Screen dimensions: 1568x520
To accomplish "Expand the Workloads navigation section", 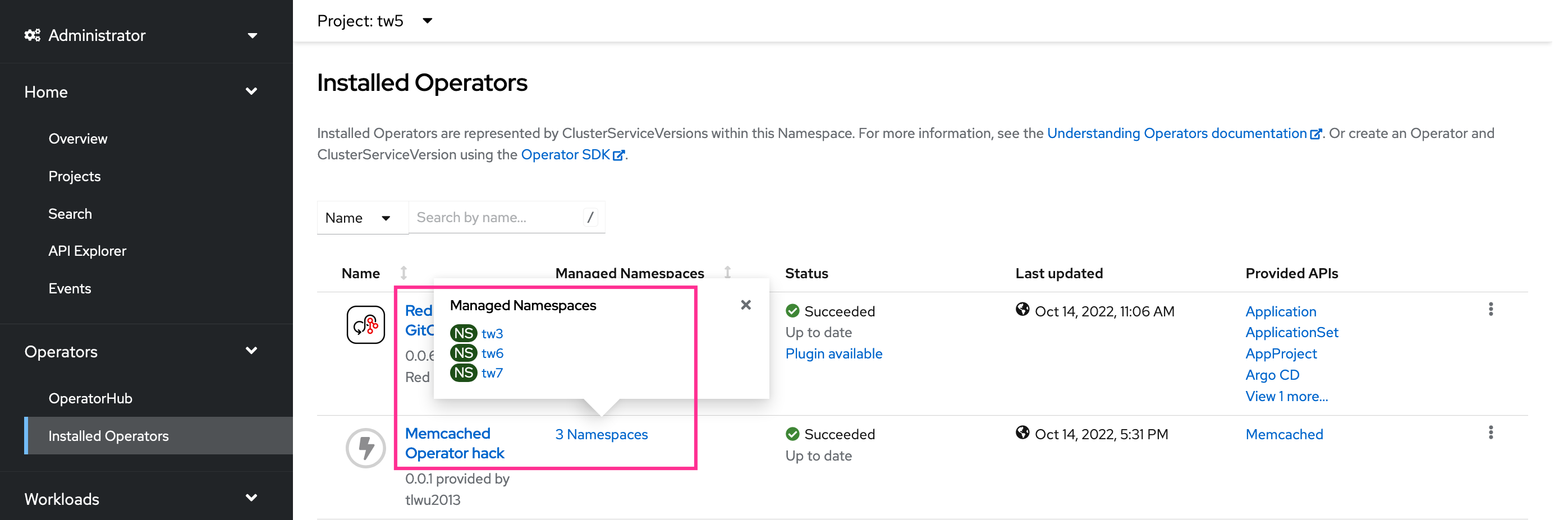I will coord(141,499).
